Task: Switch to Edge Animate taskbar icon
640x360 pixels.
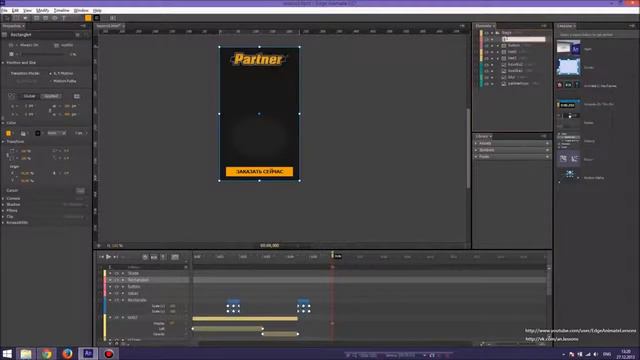Action: tap(88, 353)
